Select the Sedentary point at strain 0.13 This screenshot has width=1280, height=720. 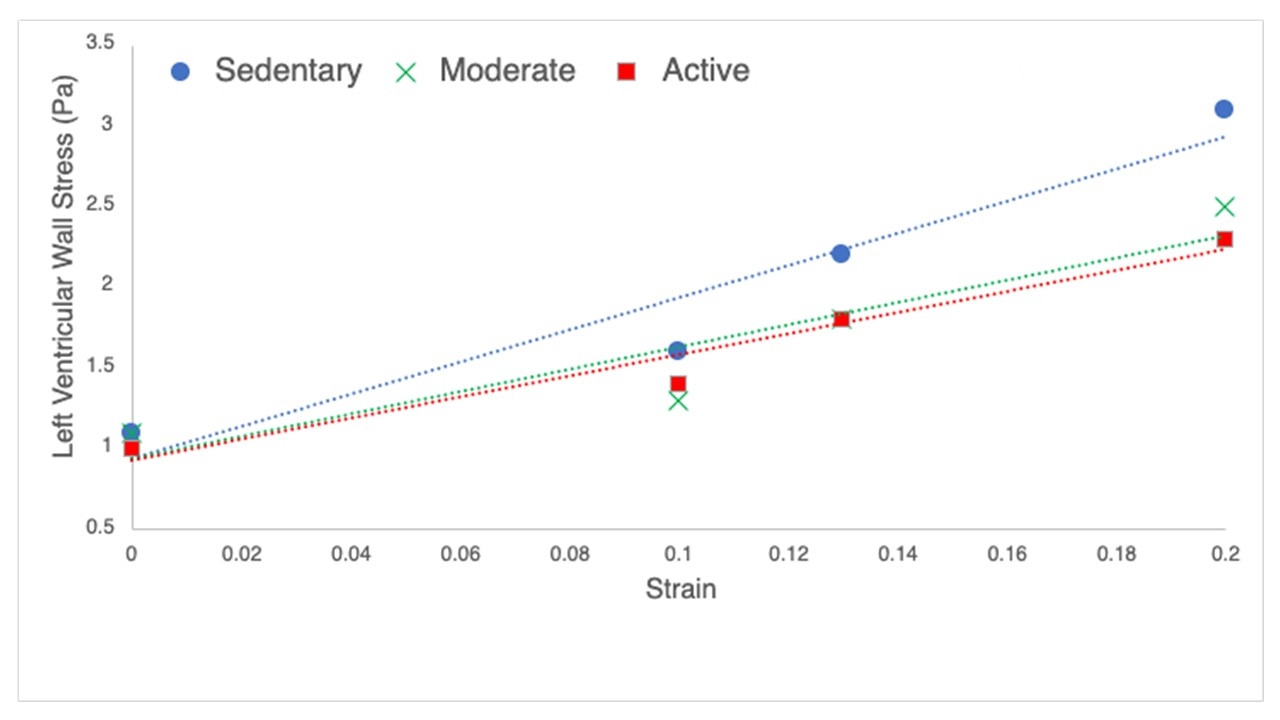tap(840, 253)
